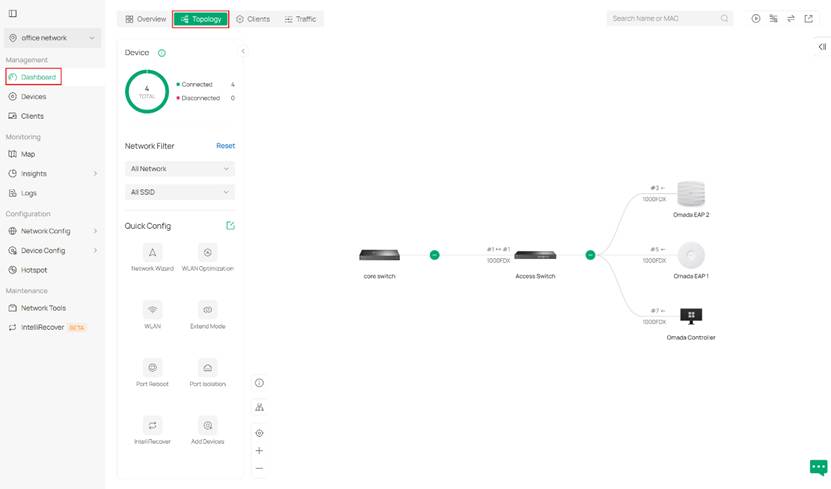Switch to the Traffic tab
Image resolution: width=831 pixels, height=489 pixels.
point(300,19)
